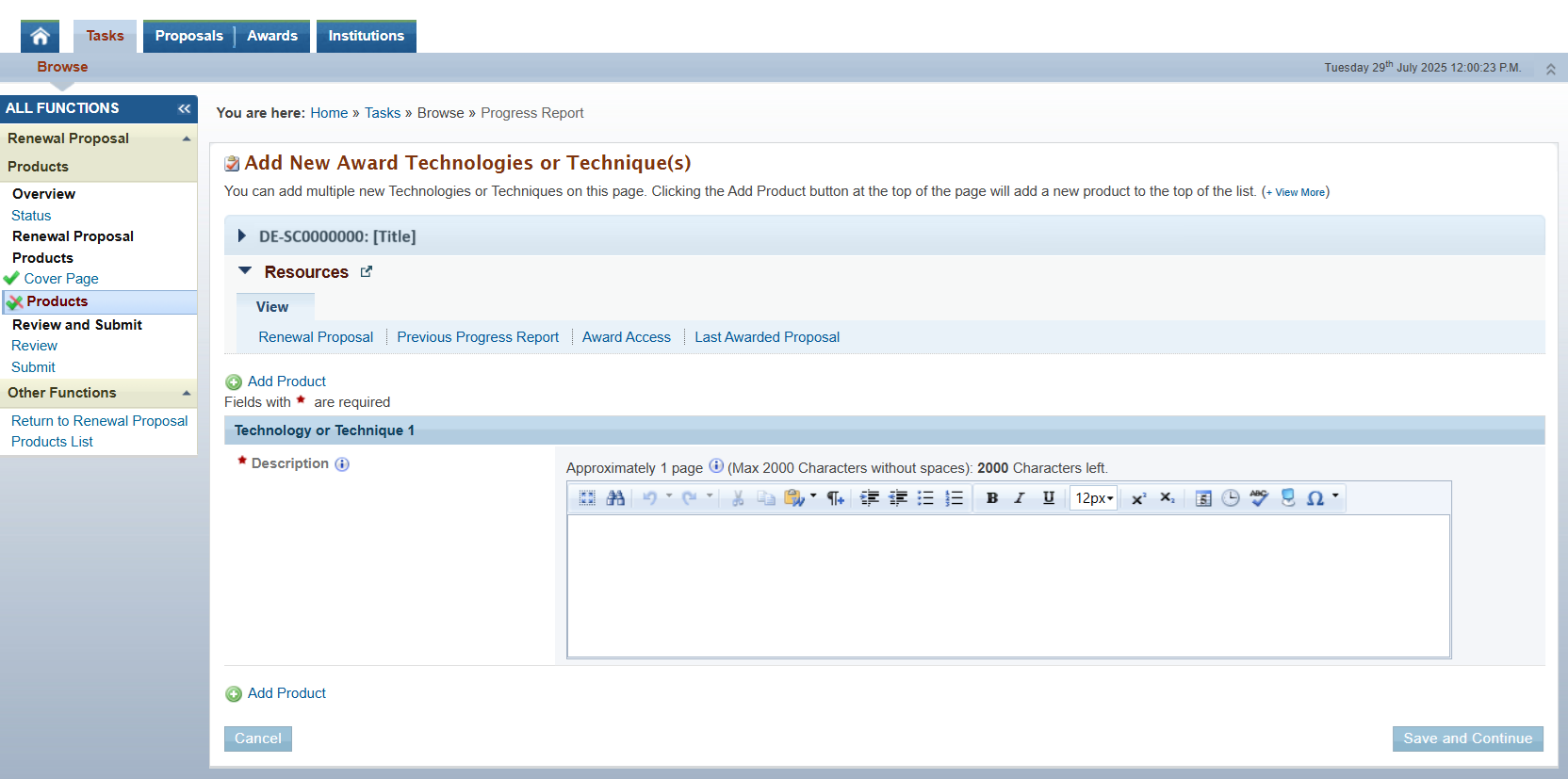Insert a bulleted list

[x=926, y=498]
